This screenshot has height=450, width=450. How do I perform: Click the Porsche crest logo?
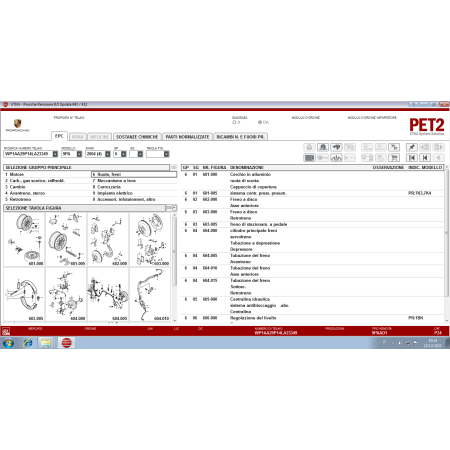click(18, 123)
